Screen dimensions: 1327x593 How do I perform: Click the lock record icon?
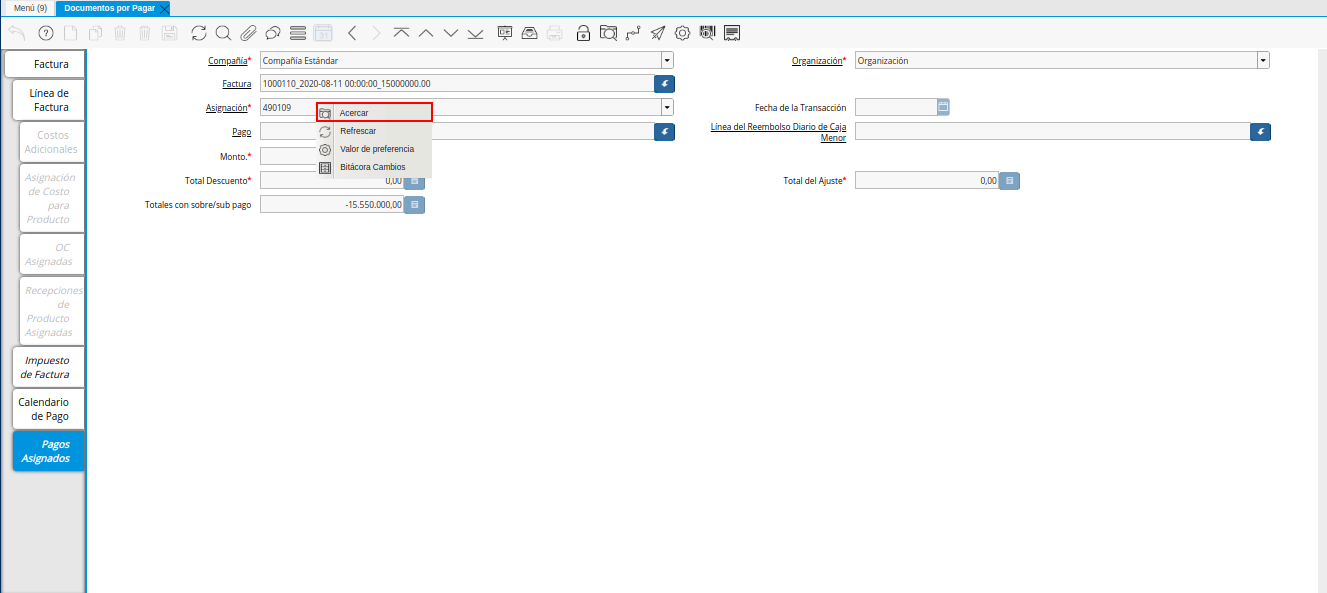tap(583, 33)
